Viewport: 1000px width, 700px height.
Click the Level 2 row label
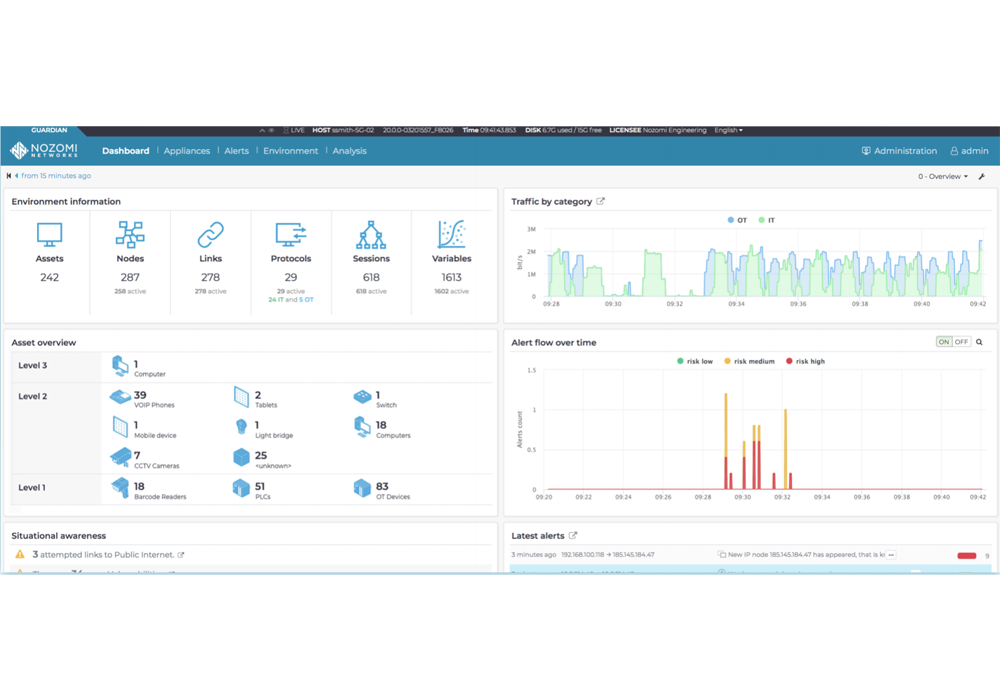(x=33, y=396)
